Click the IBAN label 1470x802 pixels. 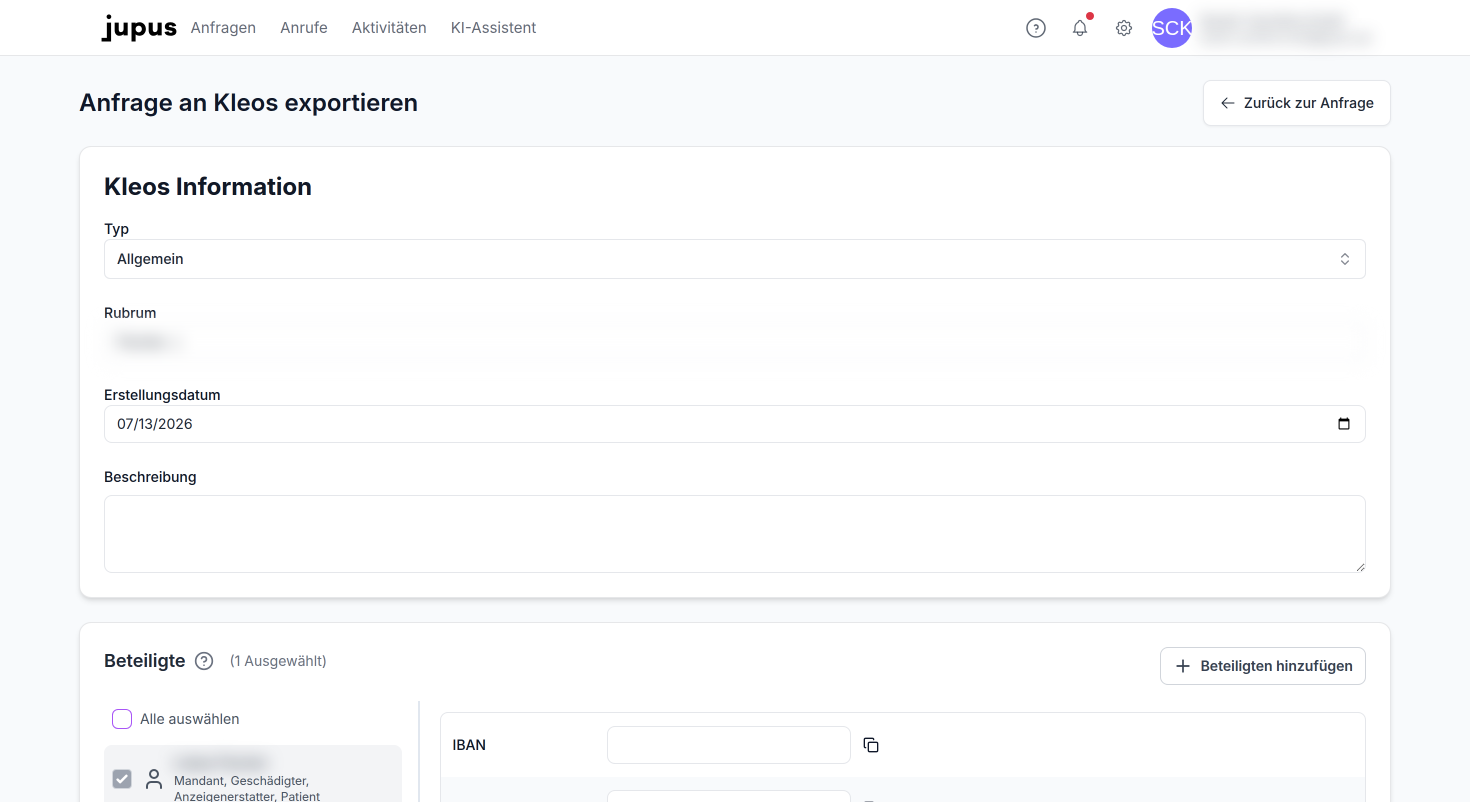point(469,745)
